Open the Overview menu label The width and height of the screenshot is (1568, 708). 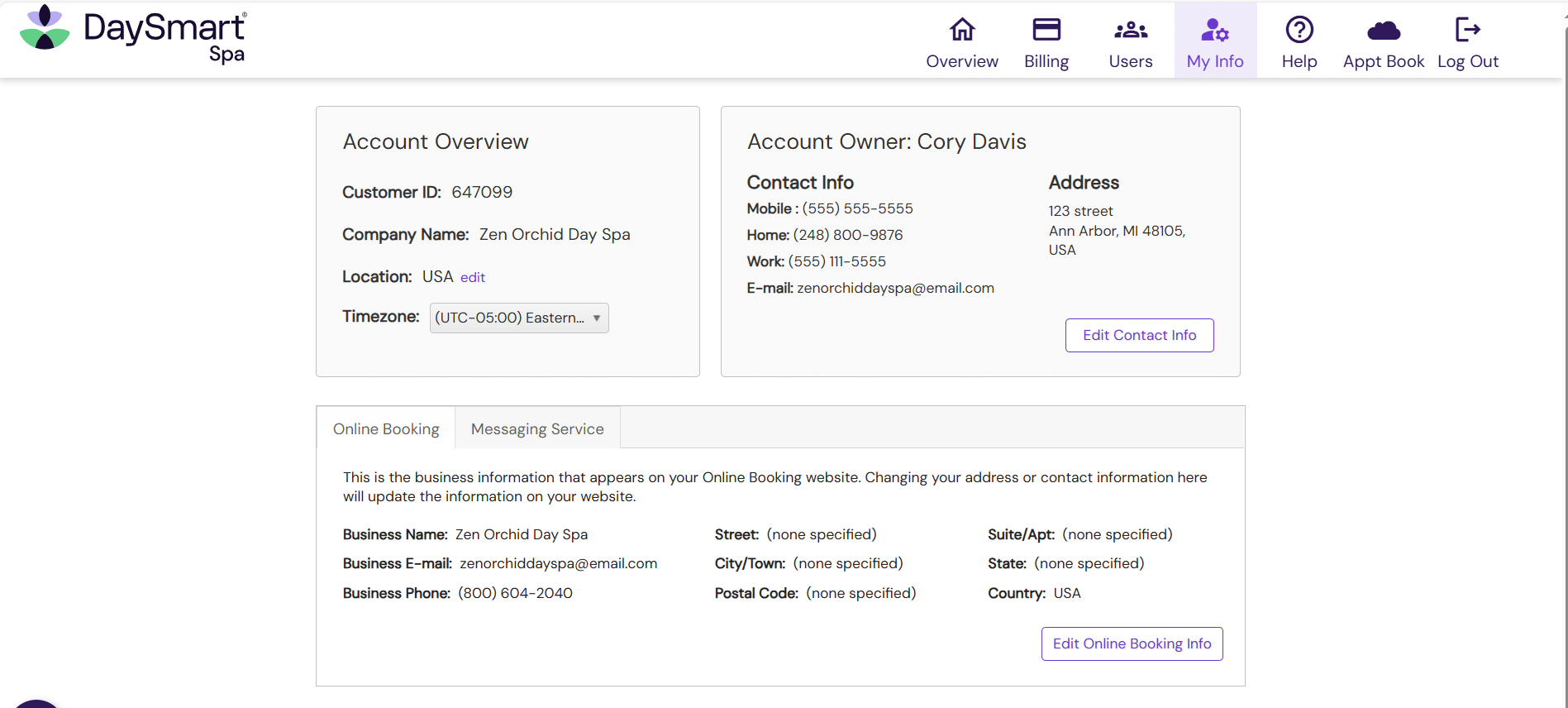962,61
